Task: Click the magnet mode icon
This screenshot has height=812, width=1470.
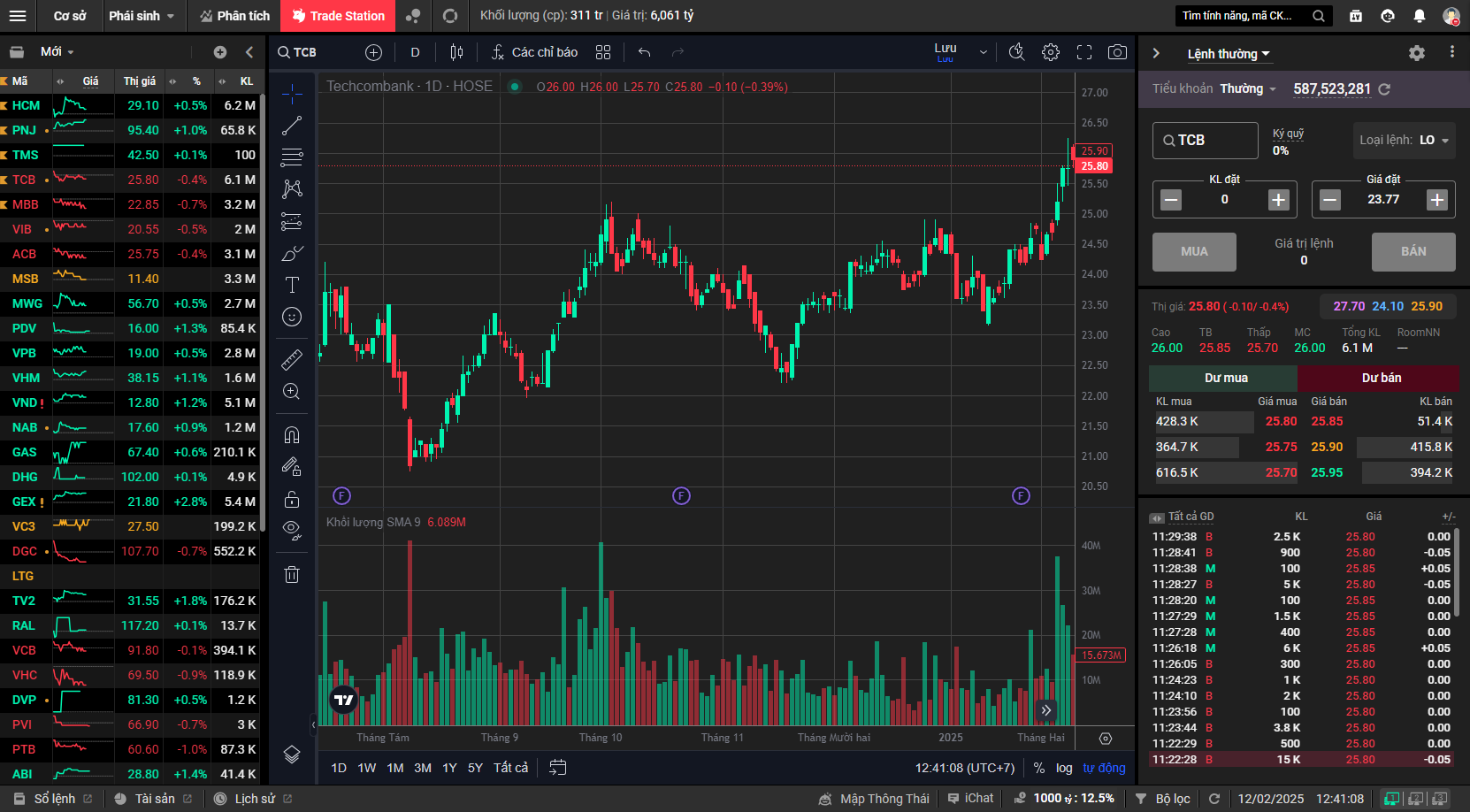Action: 292,434
